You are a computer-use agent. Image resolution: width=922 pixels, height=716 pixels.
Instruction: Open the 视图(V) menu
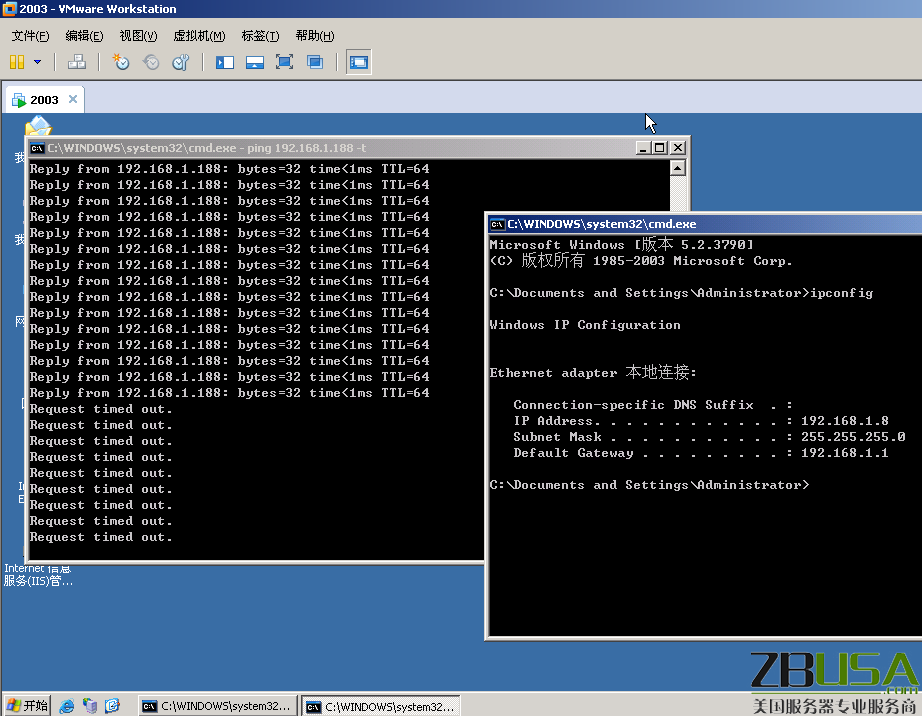[138, 36]
